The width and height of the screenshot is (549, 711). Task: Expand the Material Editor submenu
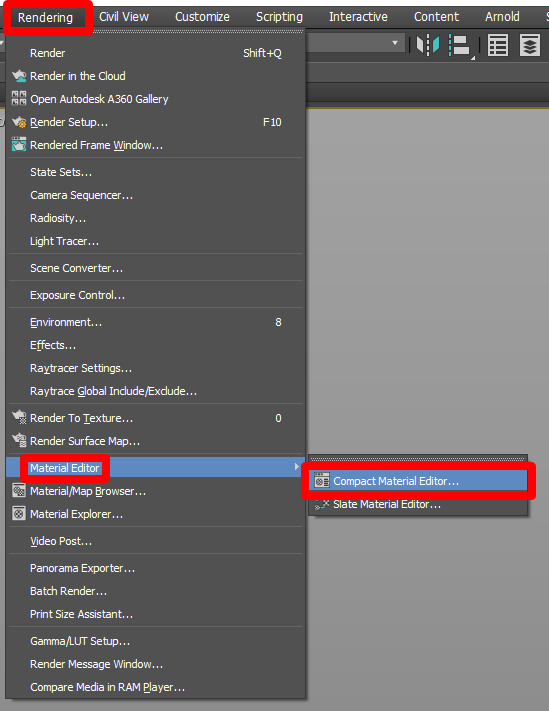155,468
